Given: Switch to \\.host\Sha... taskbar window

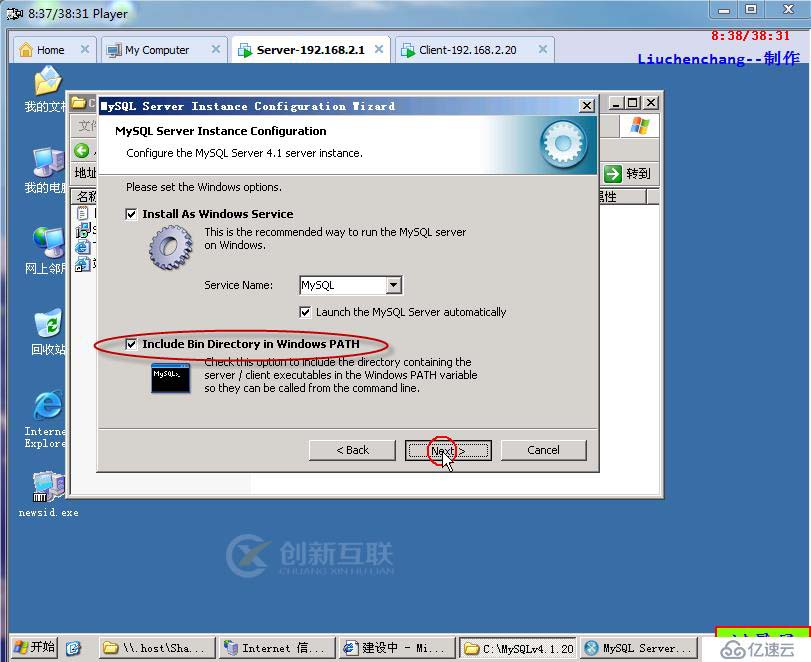Looking at the screenshot, I should 157,648.
